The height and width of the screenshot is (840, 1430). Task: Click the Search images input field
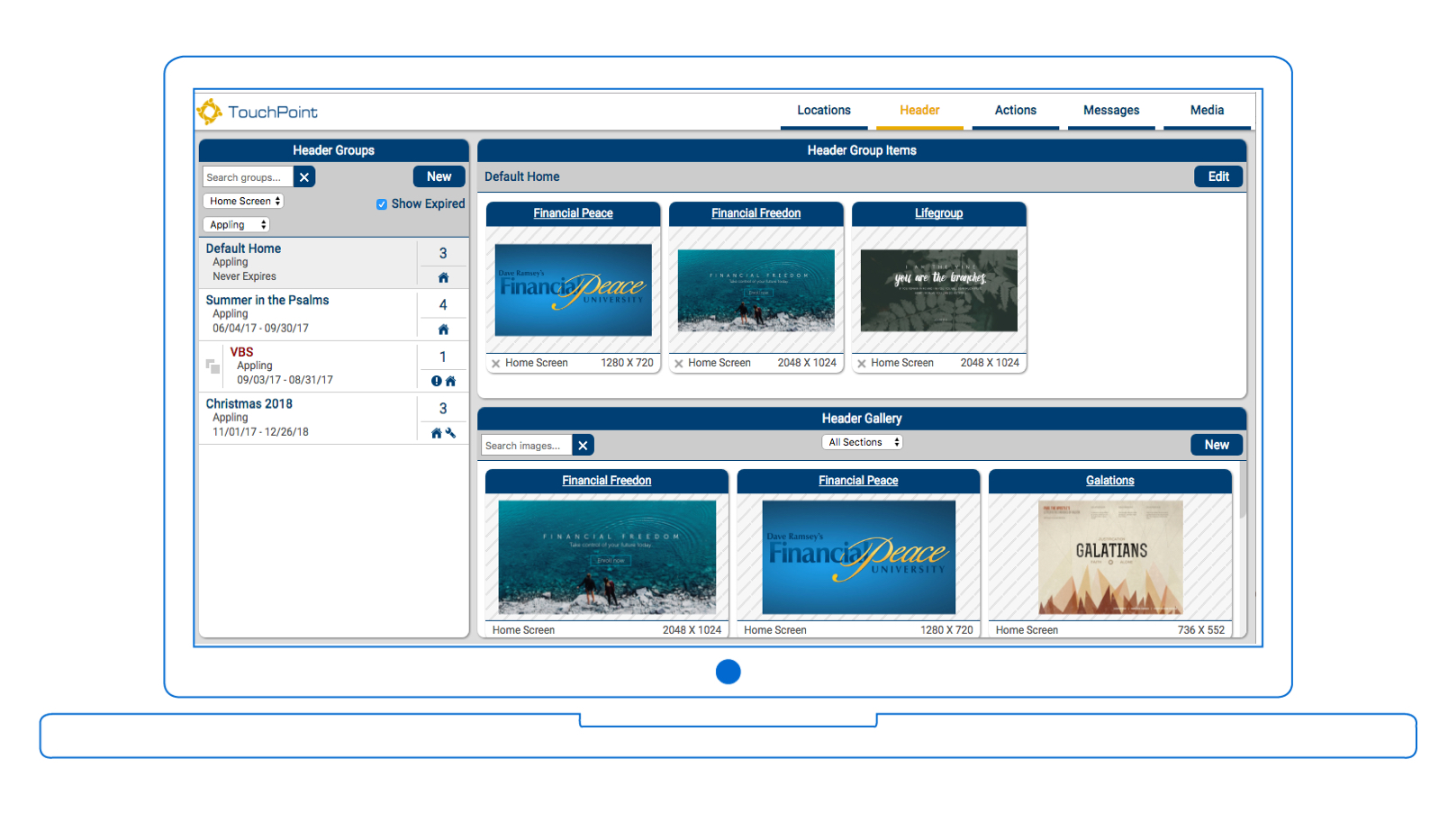(x=527, y=446)
